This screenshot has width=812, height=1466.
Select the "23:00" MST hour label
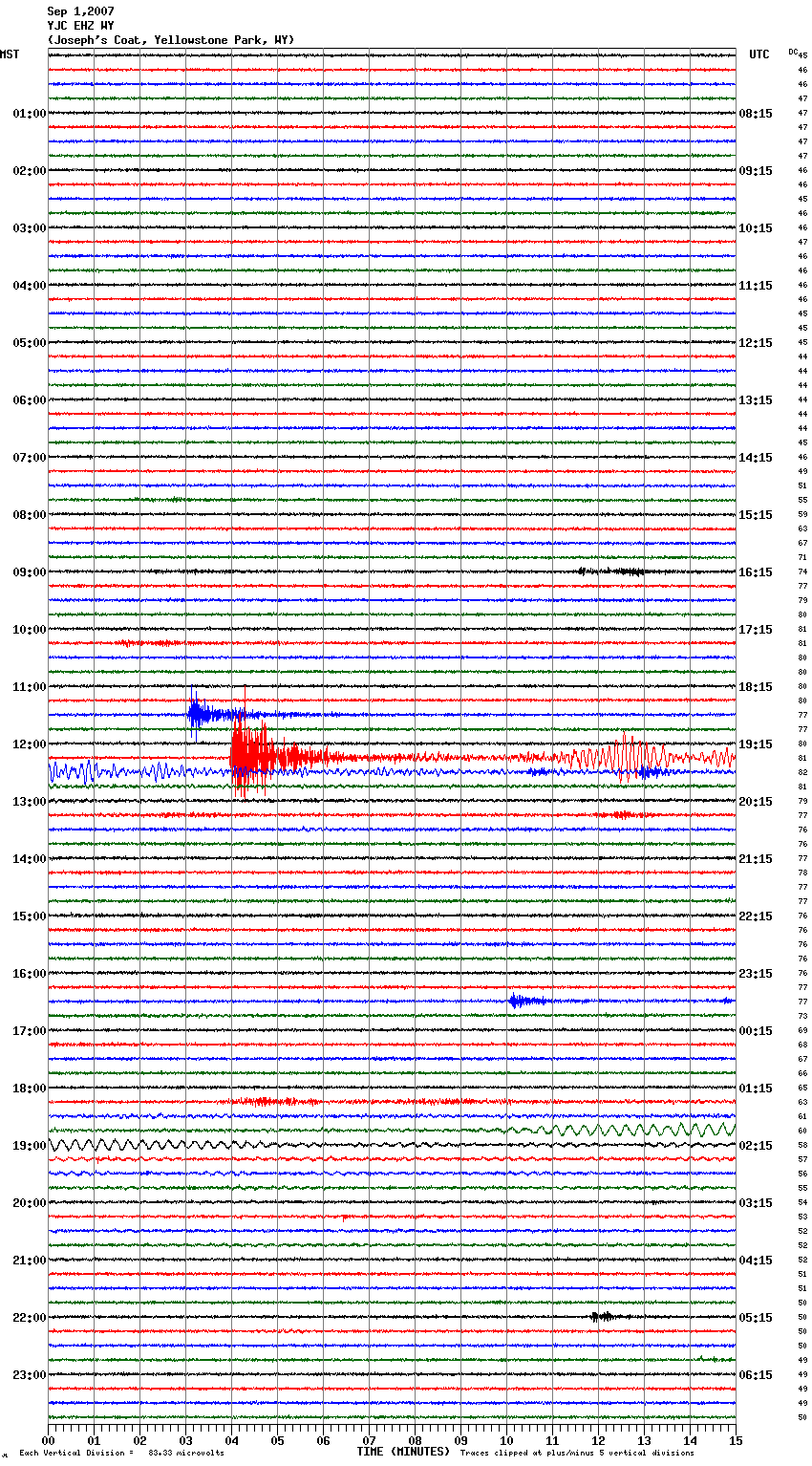point(29,1375)
